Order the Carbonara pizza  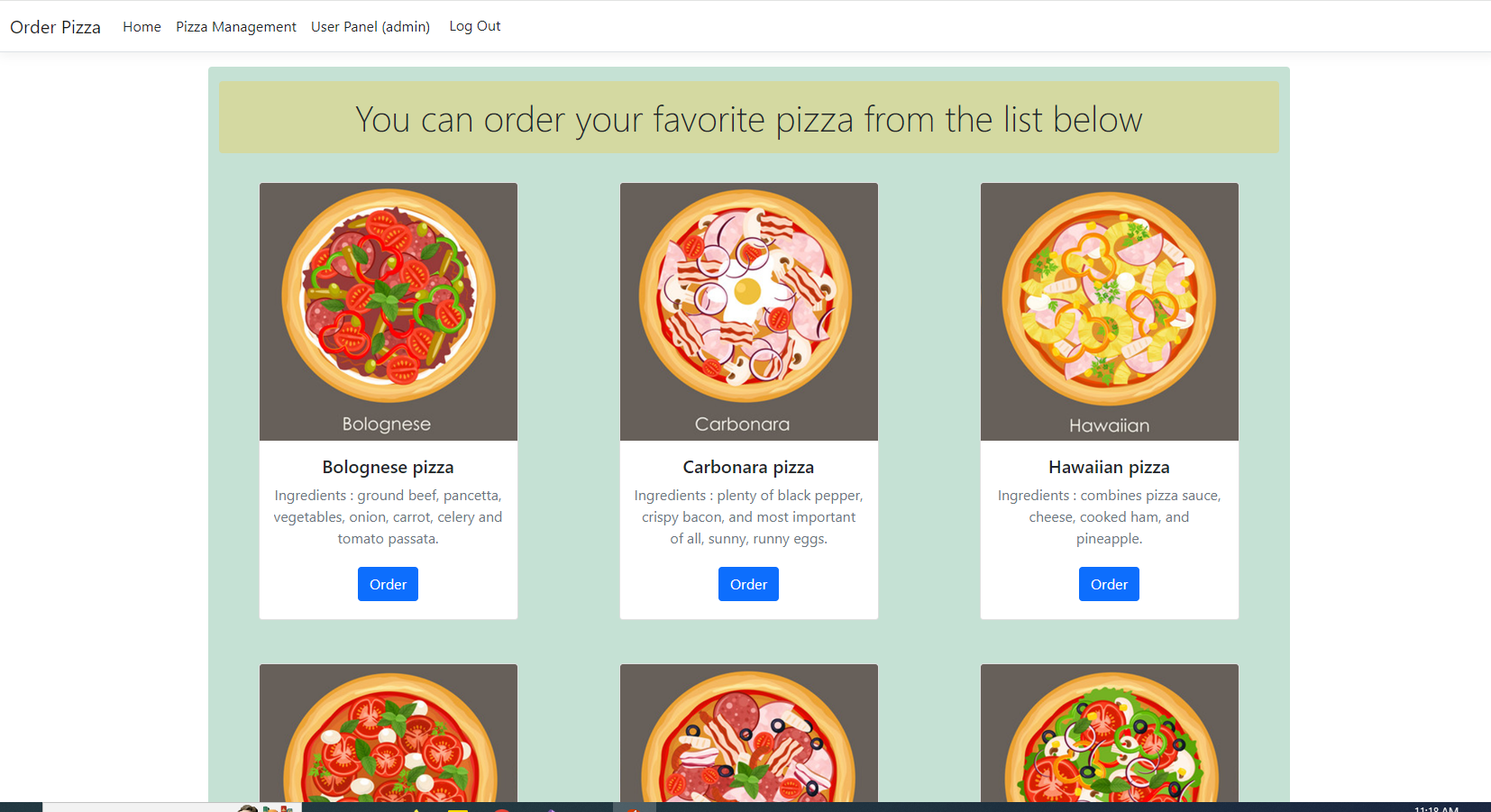click(748, 584)
